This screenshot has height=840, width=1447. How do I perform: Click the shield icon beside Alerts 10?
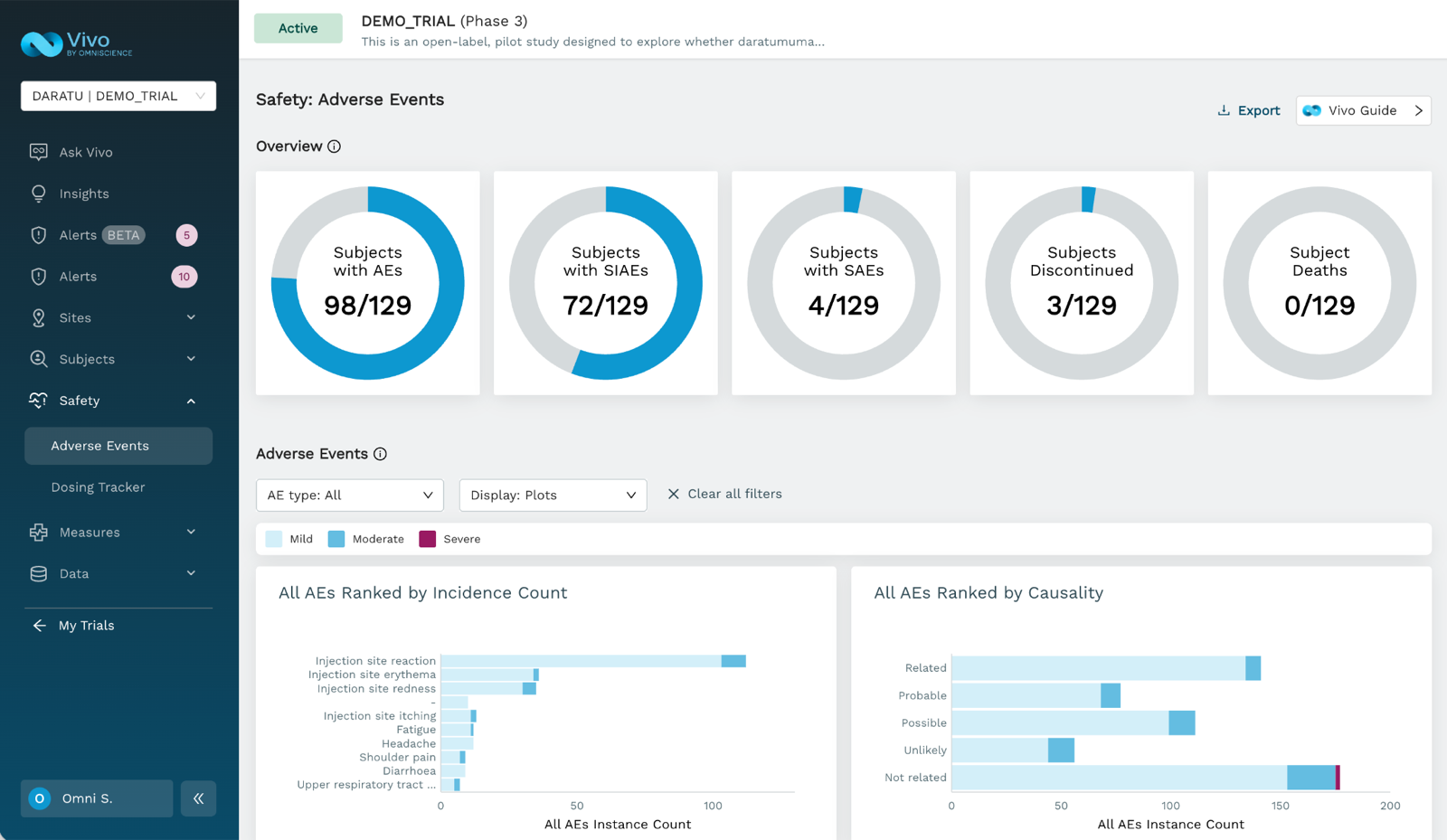[x=38, y=277]
